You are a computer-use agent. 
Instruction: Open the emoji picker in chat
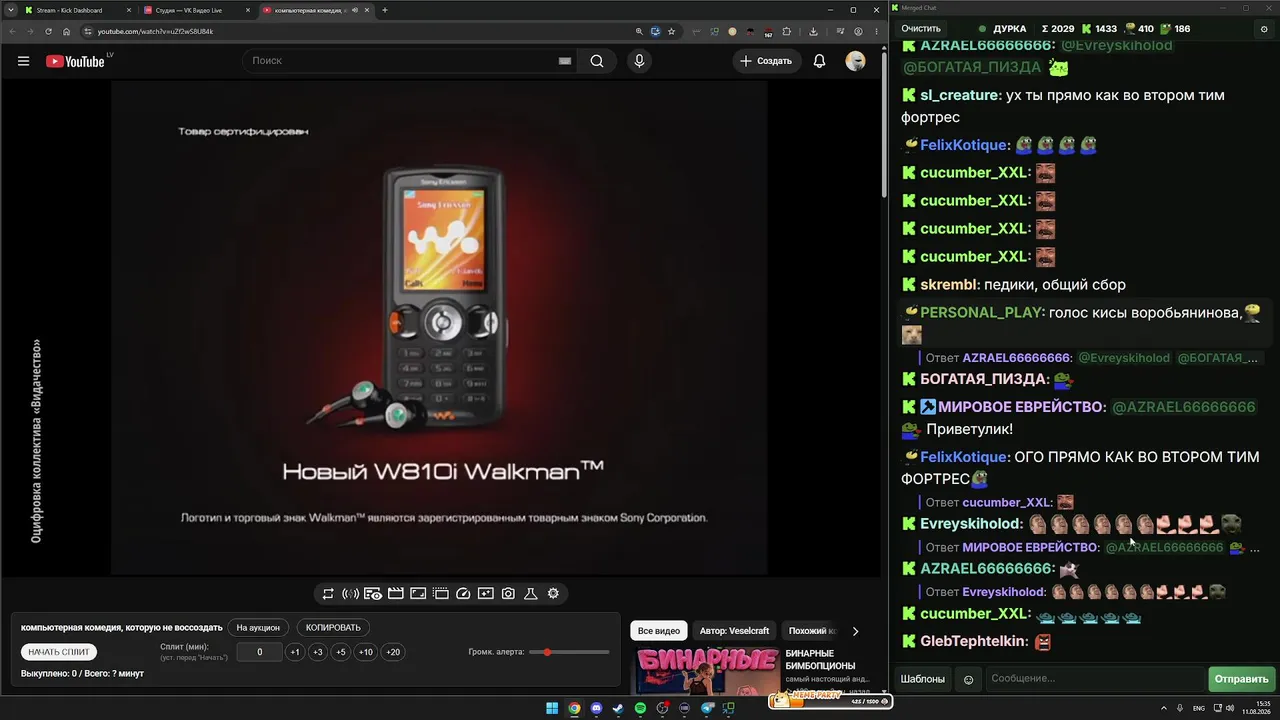(968, 679)
